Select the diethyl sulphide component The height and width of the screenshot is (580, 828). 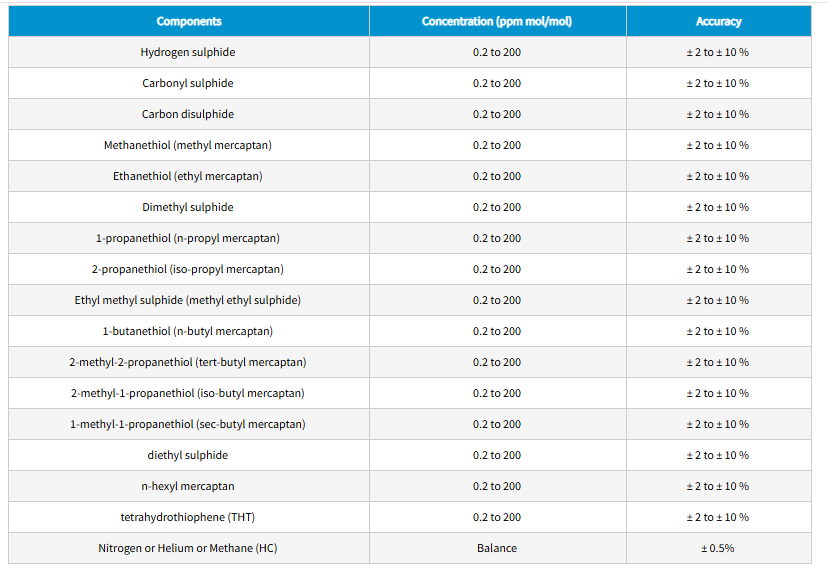[x=188, y=455]
